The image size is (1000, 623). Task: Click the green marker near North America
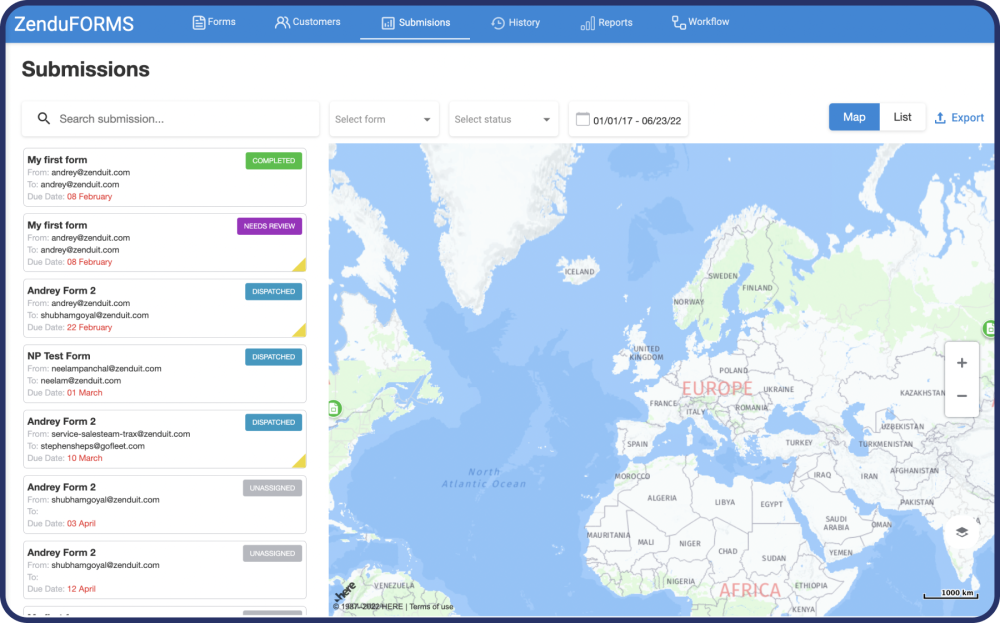(x=334, y=408)
